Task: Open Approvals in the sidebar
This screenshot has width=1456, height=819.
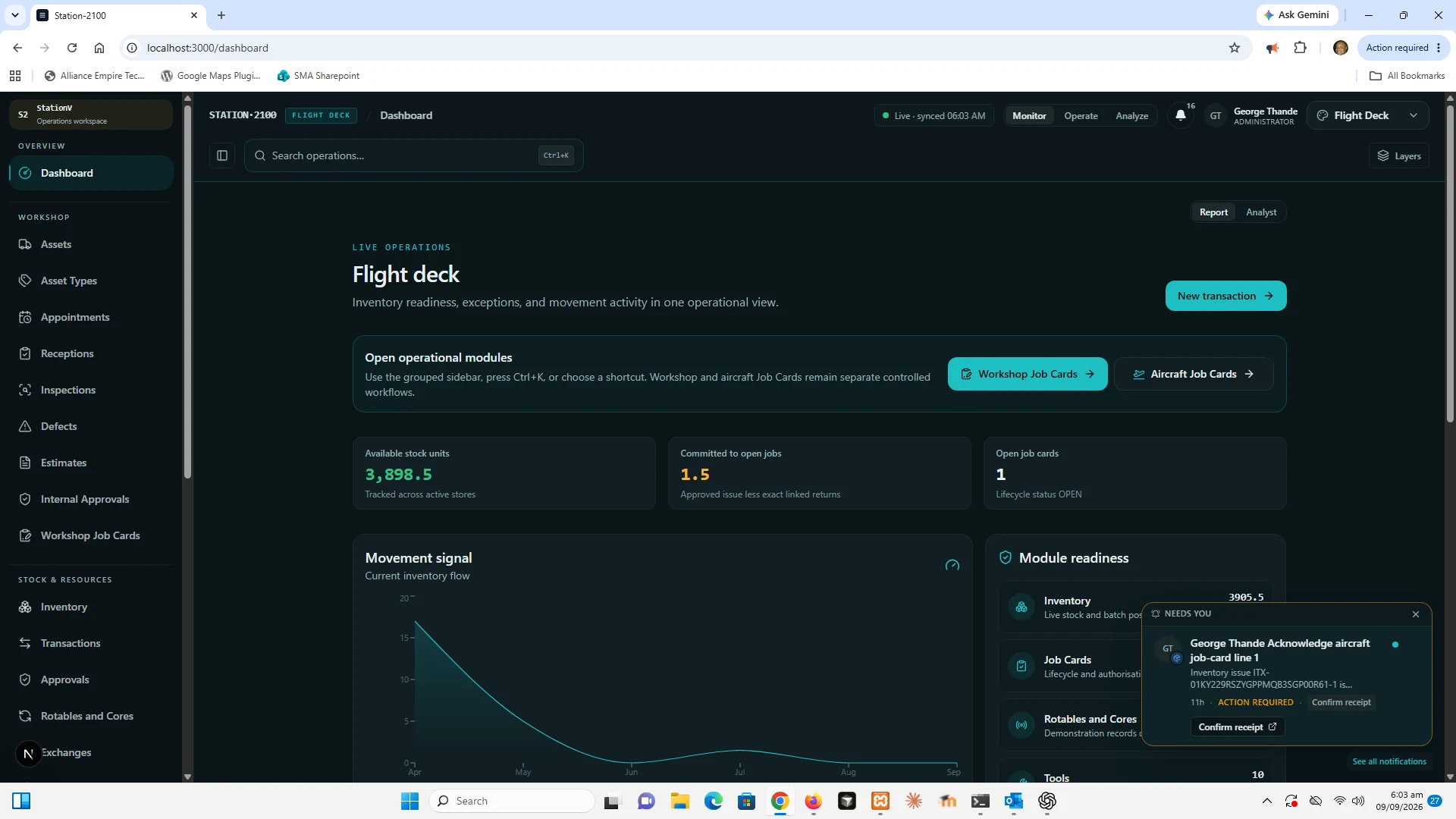Action: click(x=91, y=679)
